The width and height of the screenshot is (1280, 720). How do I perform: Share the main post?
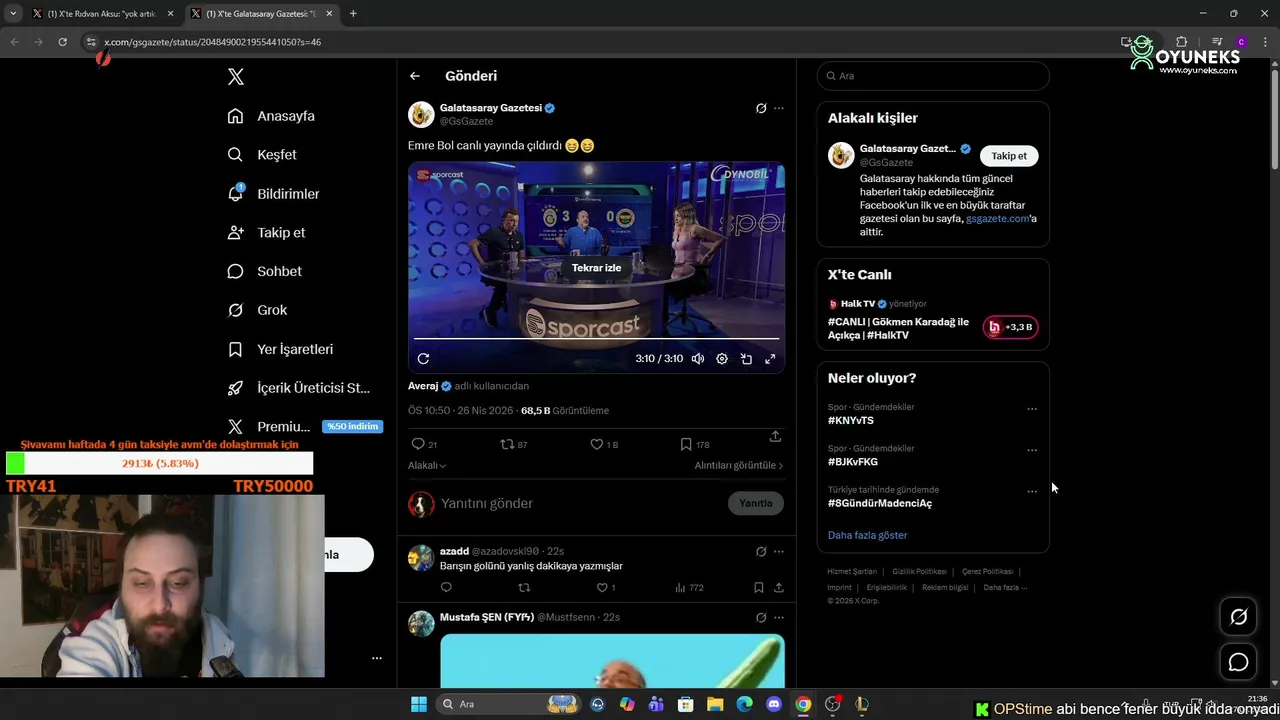tap(775, 437)
